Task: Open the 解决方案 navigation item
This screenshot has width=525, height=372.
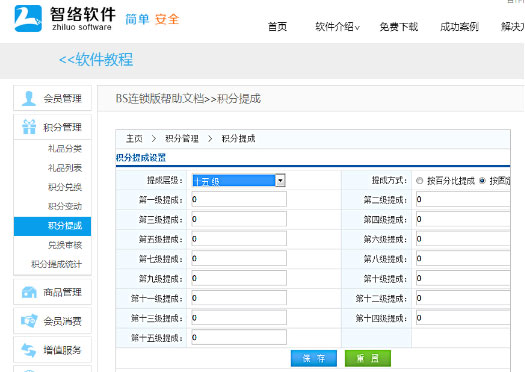Action: click(513, 27)
